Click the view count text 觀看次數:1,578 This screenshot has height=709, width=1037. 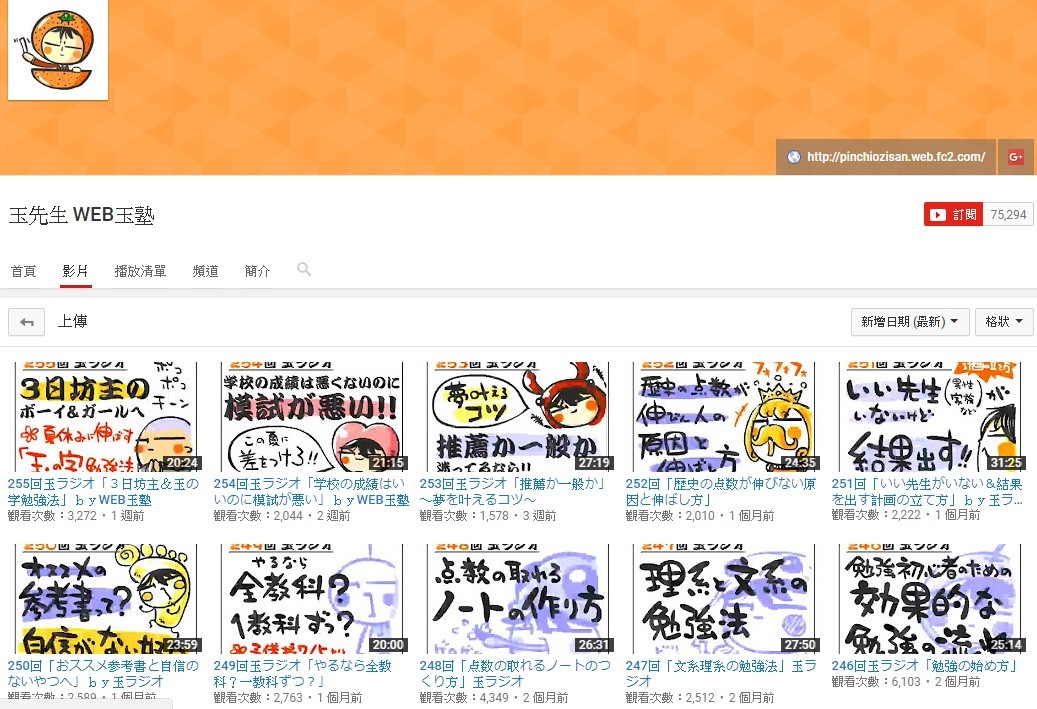click(x=464, y=516)
